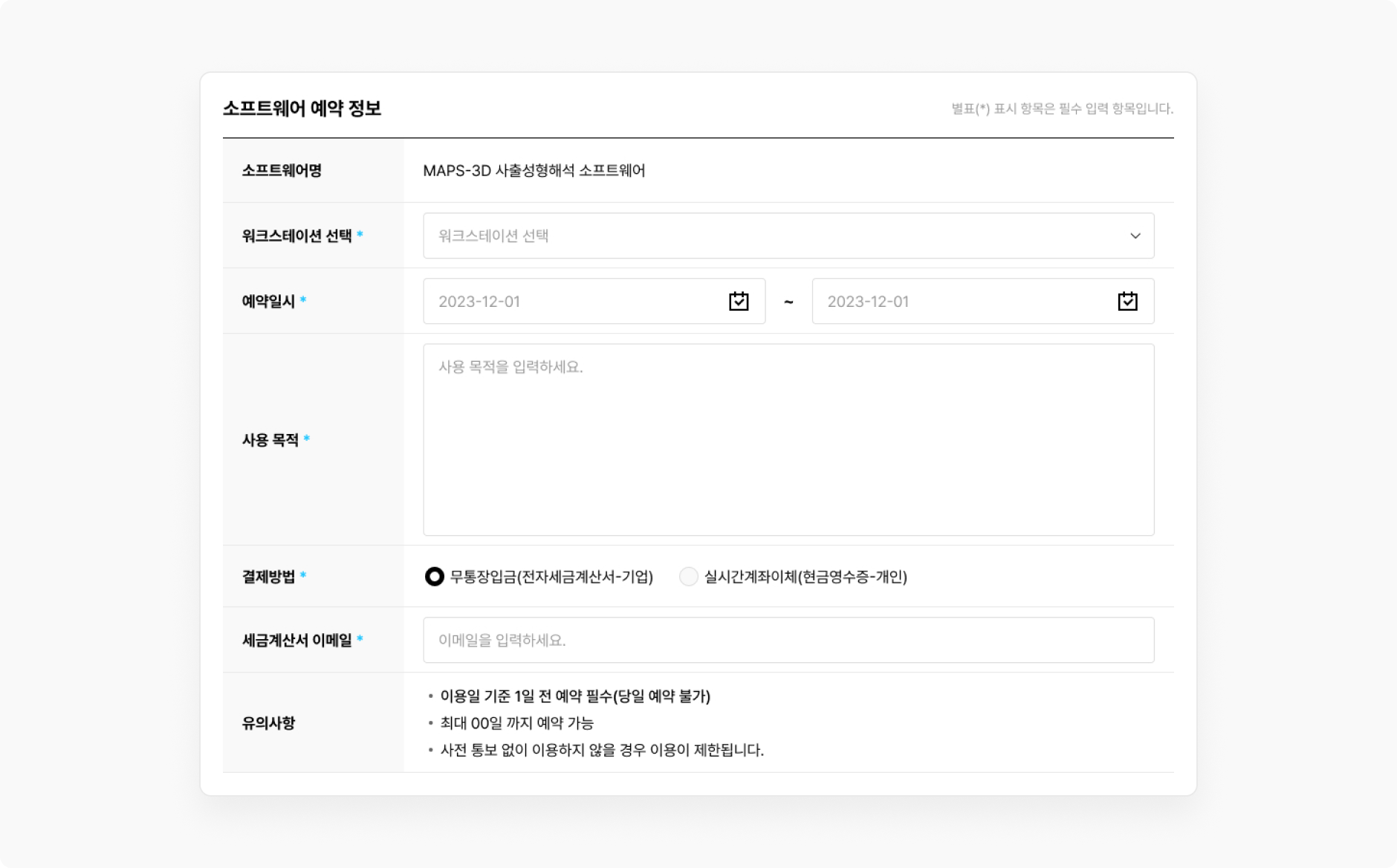
Task: Select the 무통장입금 radio button
Action: 434,577
